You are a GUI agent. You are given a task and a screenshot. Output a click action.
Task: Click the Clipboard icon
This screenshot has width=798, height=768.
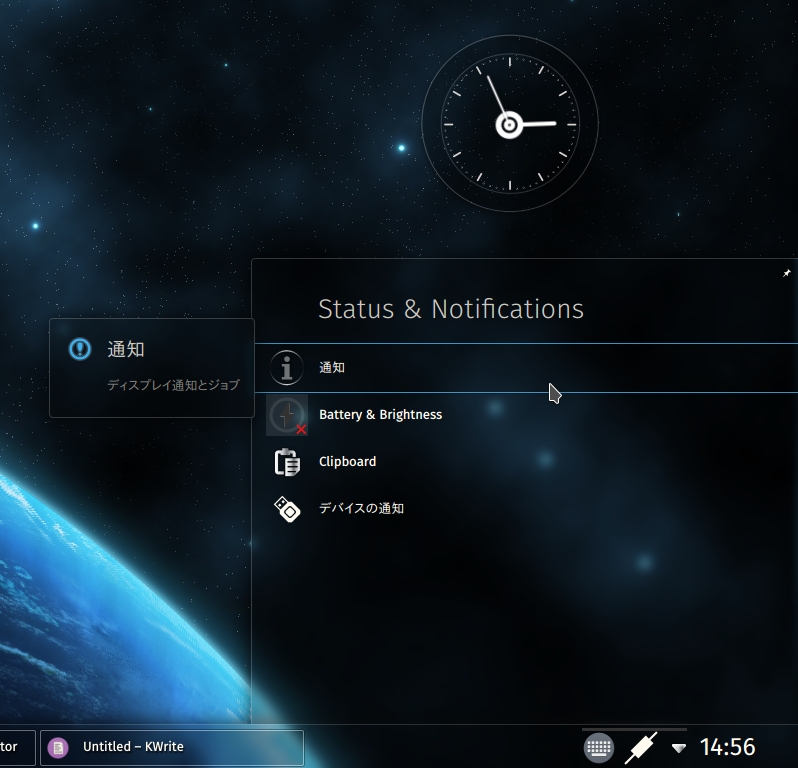point(287,462)
